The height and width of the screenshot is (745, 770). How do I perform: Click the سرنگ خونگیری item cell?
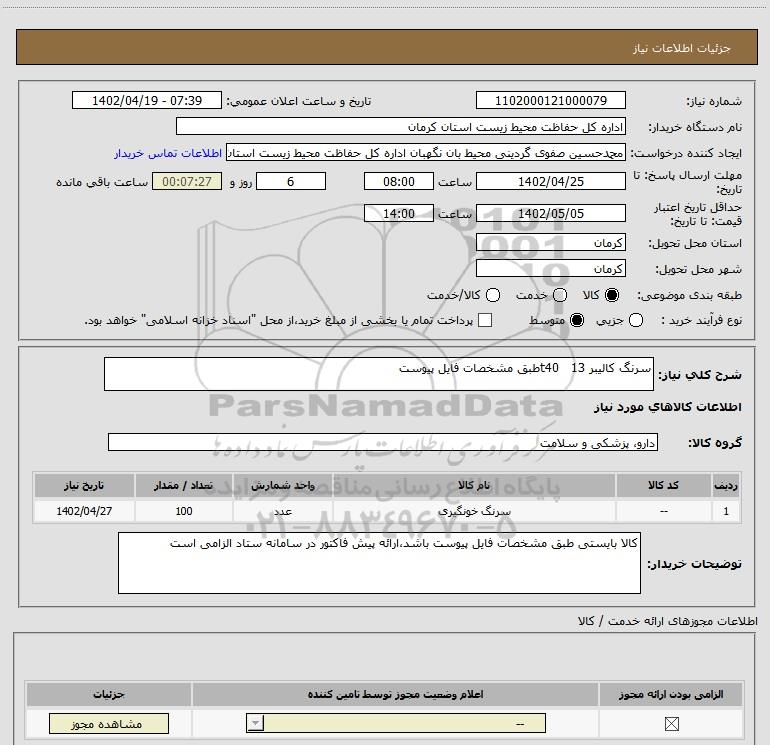point(474,511)
